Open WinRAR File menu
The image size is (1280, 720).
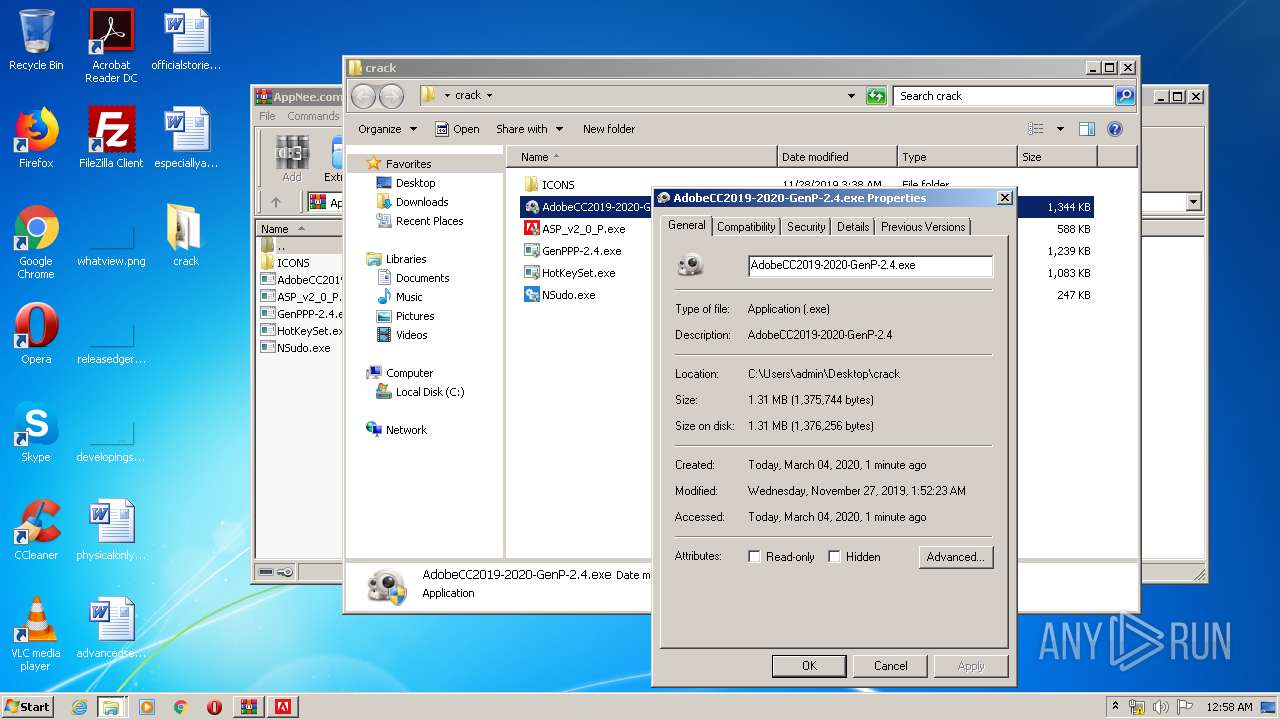(267, 116)
